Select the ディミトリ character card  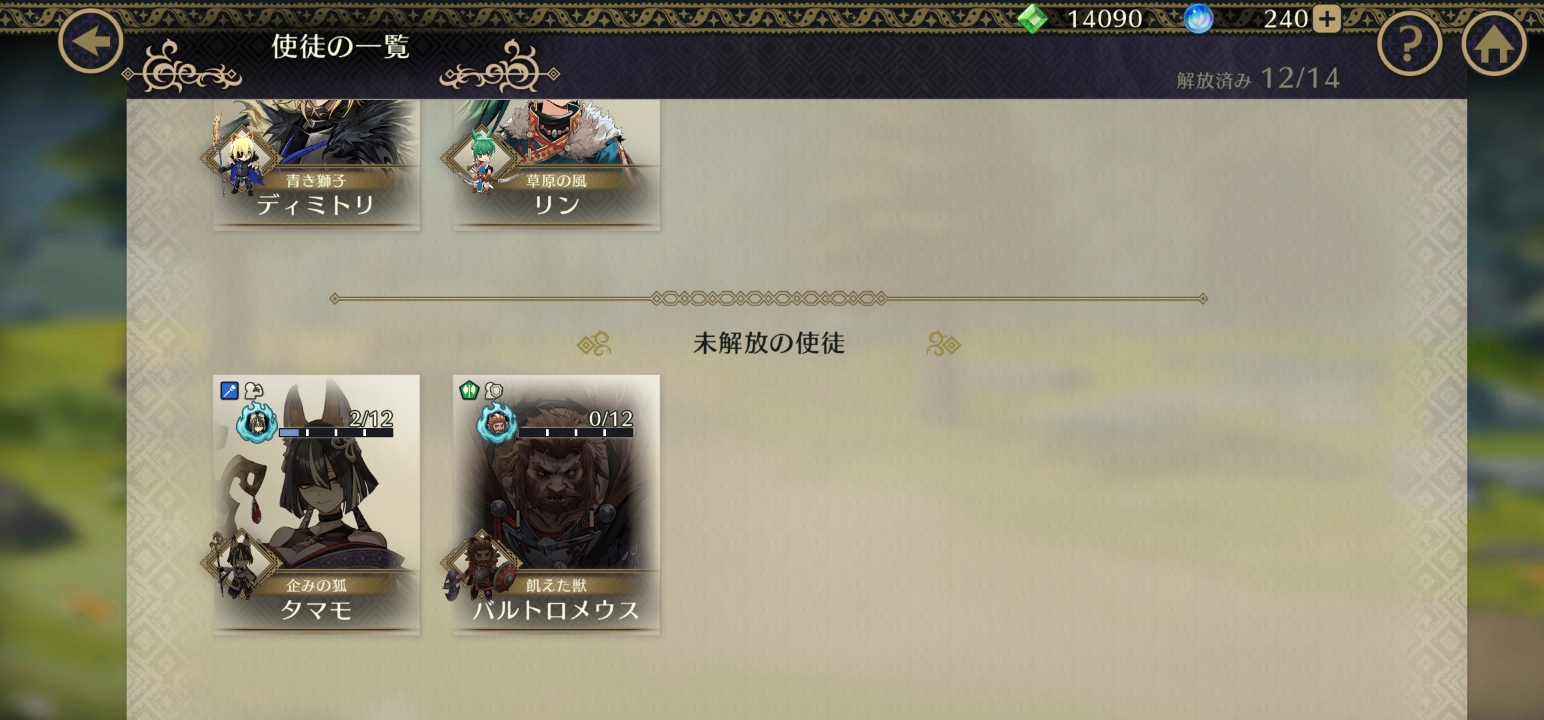tap(316, 164)
